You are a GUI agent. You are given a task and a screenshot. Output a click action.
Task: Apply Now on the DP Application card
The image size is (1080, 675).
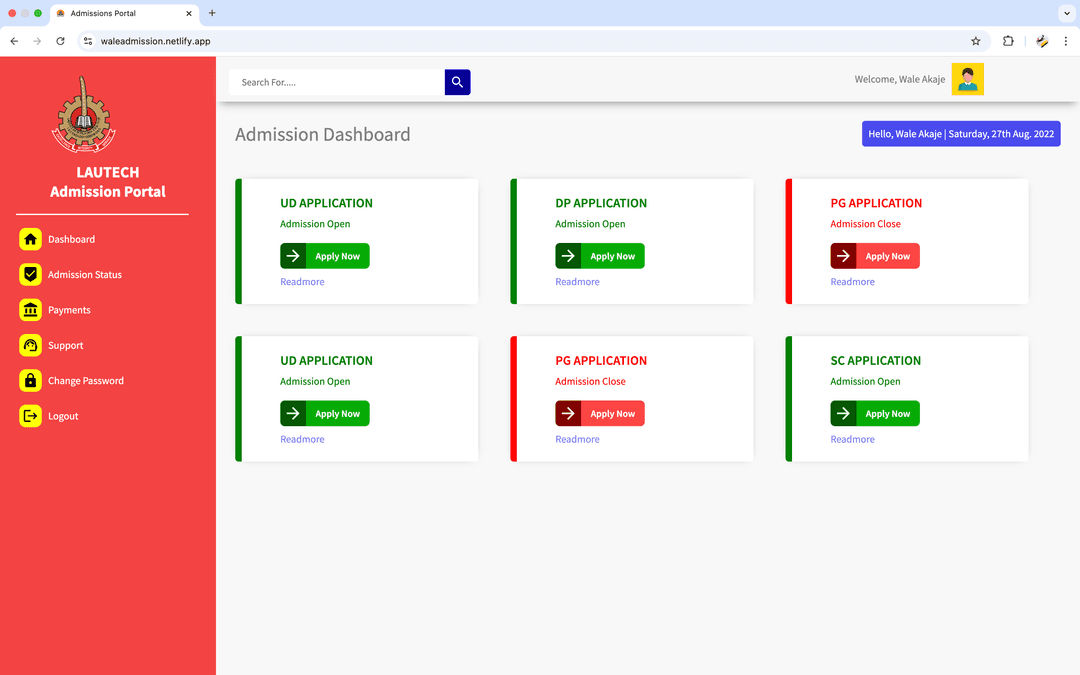[600, 256]
